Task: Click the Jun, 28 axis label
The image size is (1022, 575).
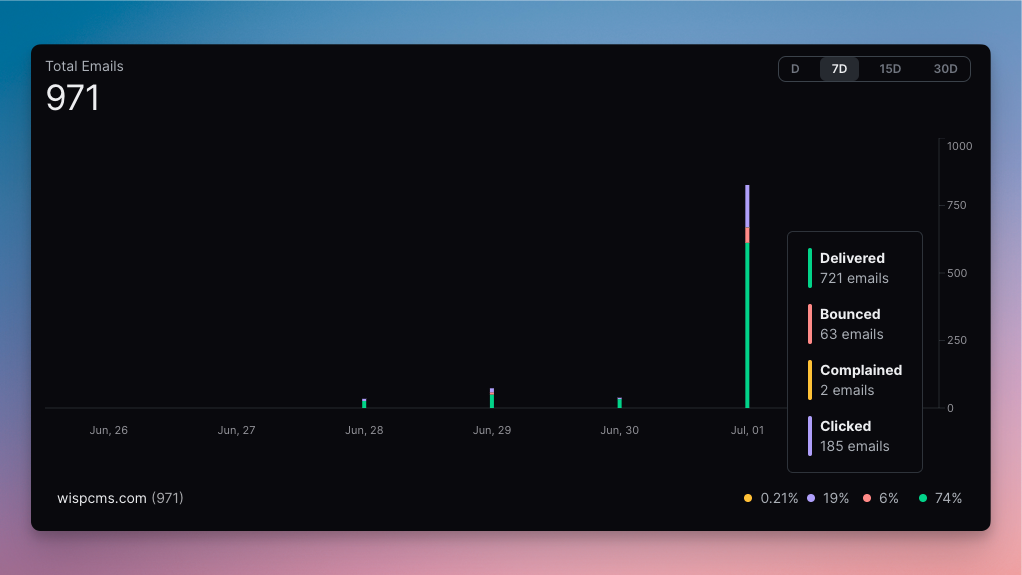Action: point(364,430)
